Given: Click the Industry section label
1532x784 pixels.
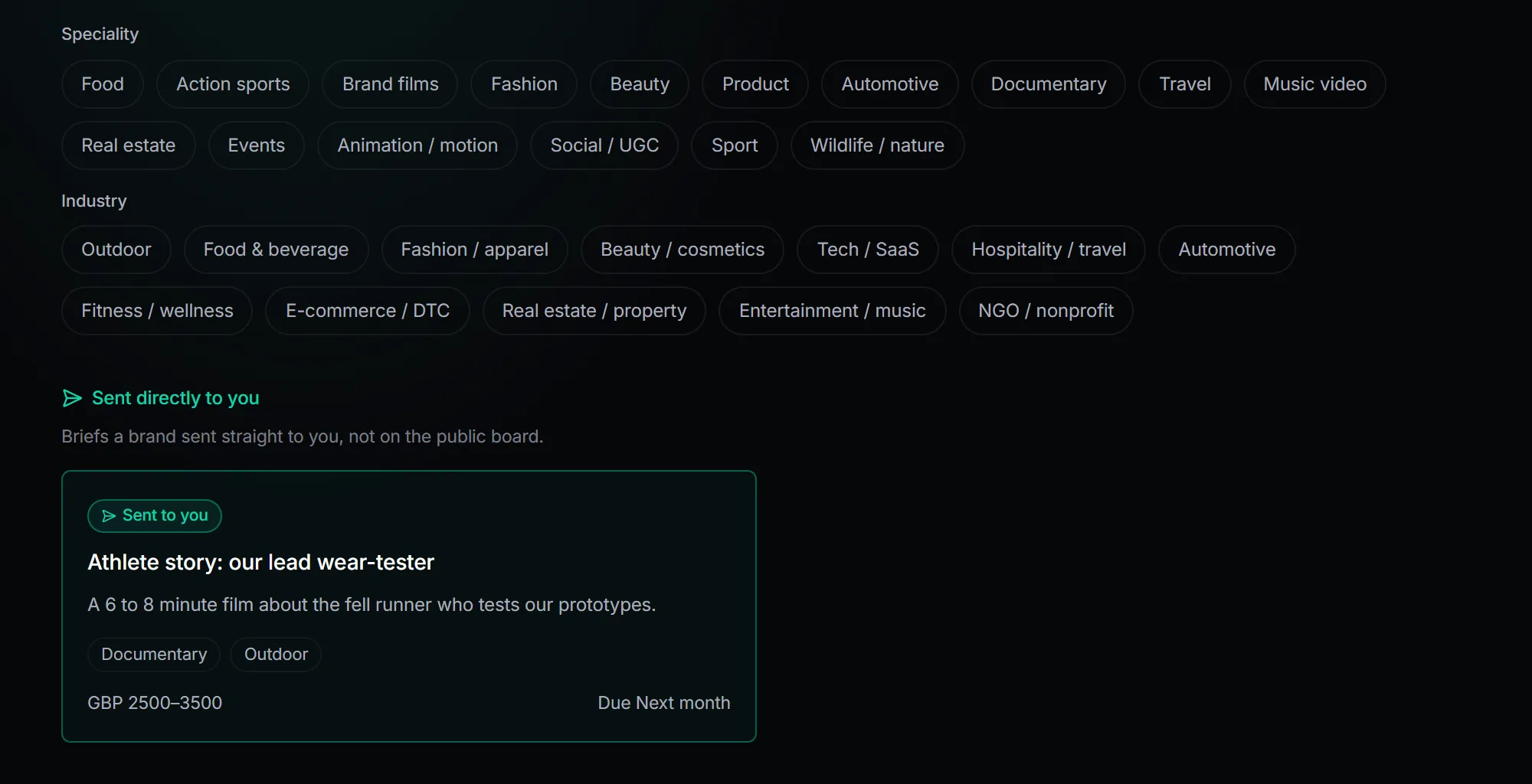Looking at the screenshot, I should 94,201.
